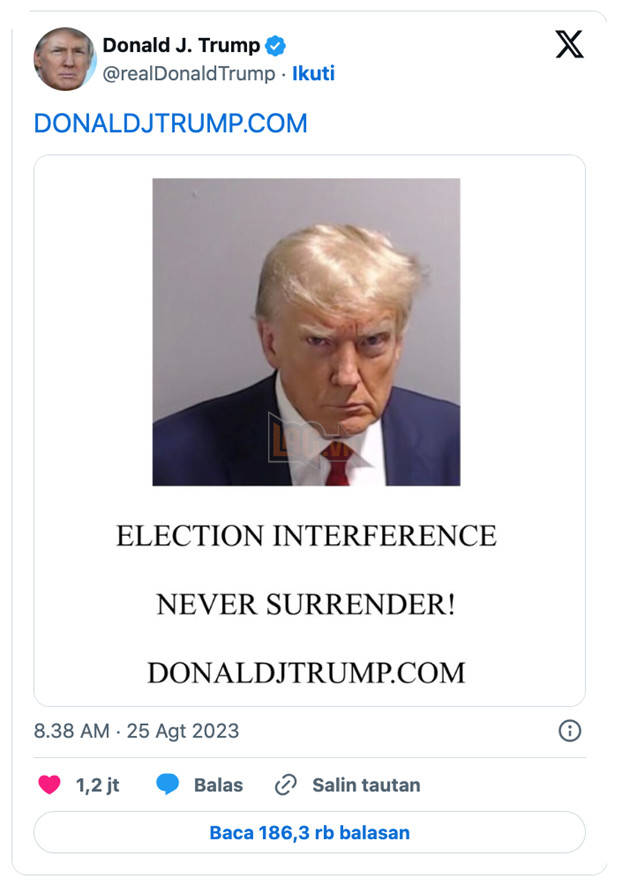Screen dimensions: 630x886
Task: Open the blue DONALDJTRUMP.COM link
Action: coord(170,123)
